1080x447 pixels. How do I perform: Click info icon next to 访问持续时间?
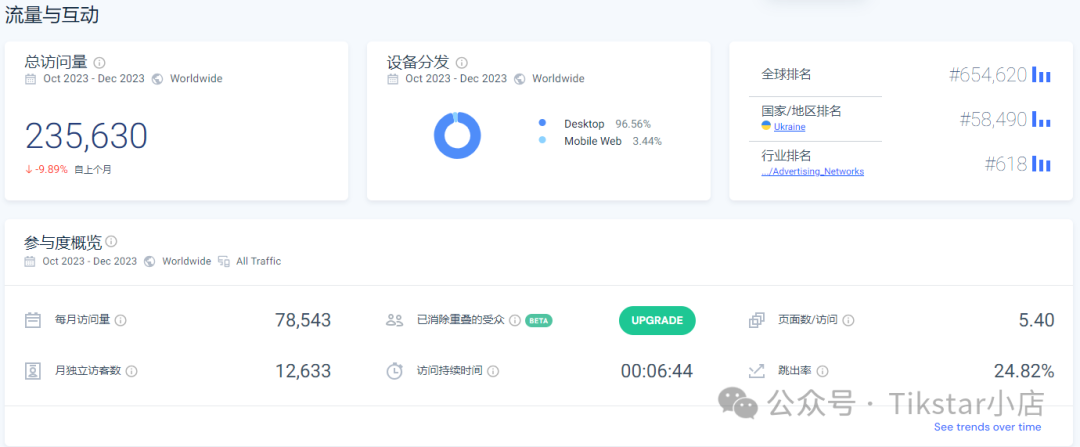click(x=493, y=371)
